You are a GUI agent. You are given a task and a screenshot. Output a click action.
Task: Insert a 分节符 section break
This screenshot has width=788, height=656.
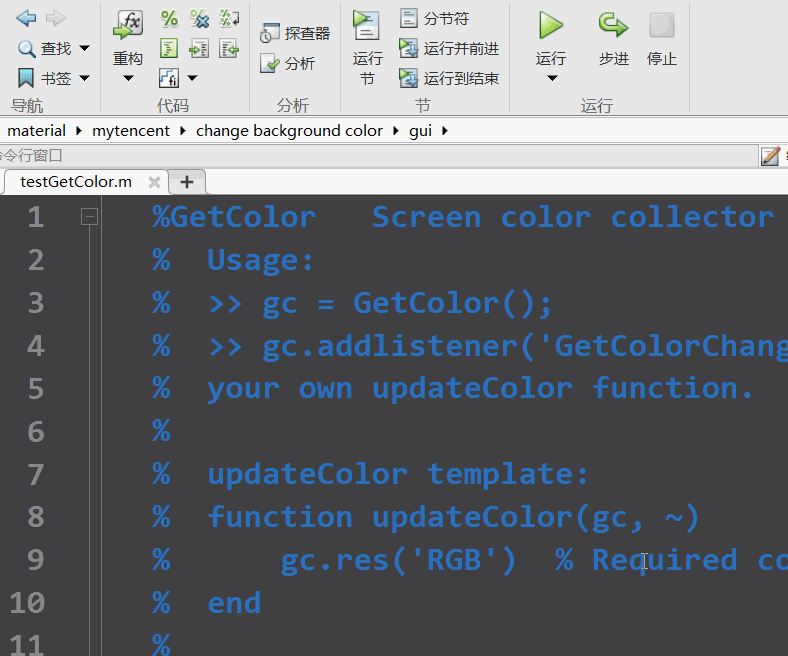[x=435, y=19]
